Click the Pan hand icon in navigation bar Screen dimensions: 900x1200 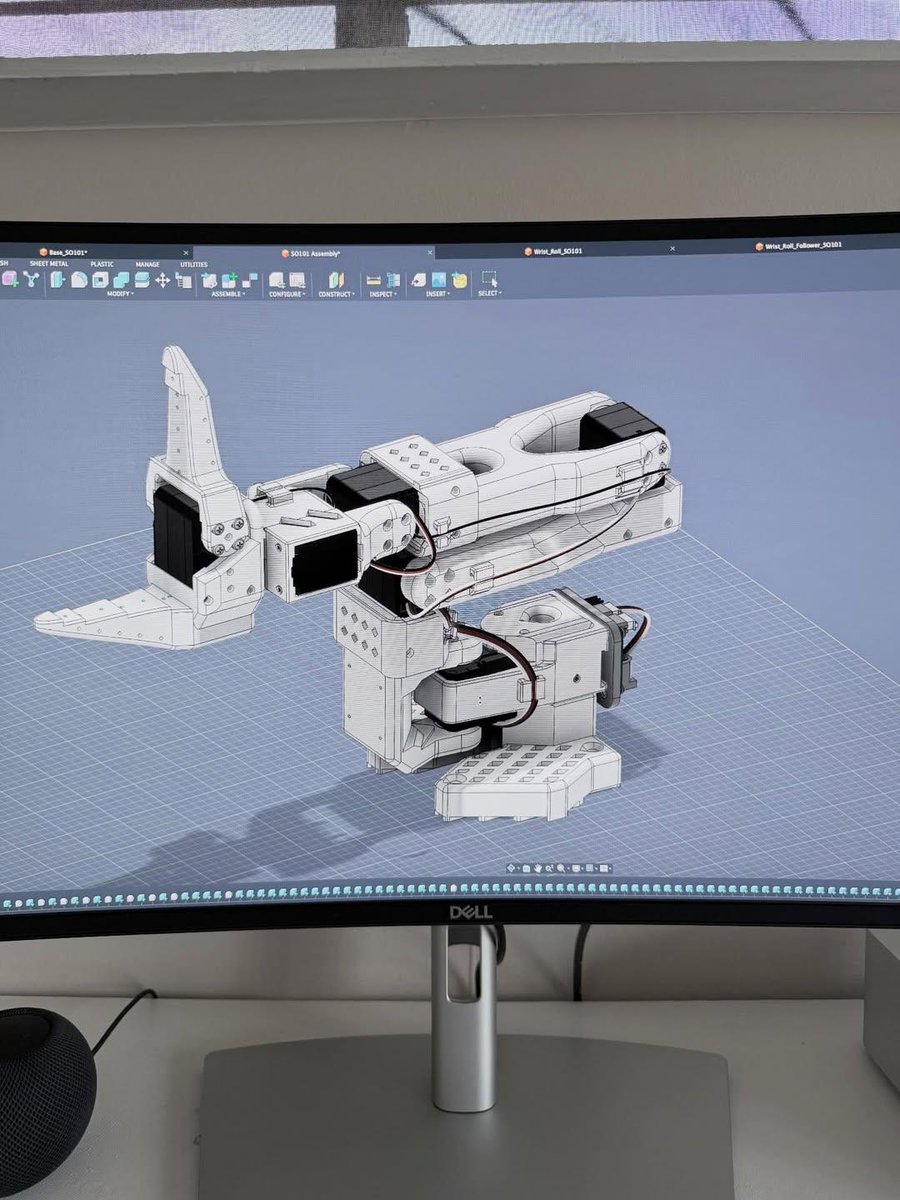pyautogui.click(x=537, y=868)
